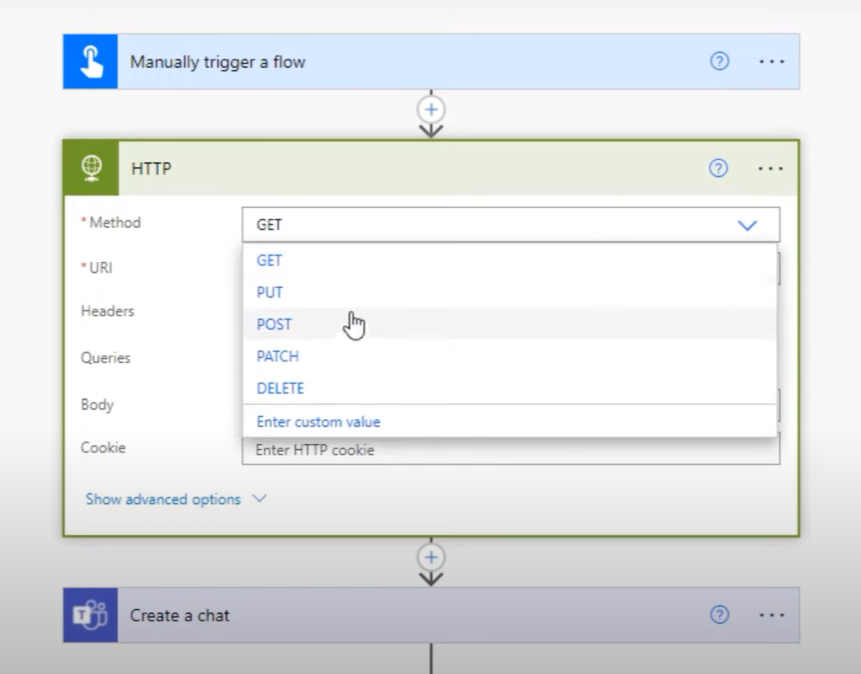Open the Create a chat ellipsis menu
This screenshot has height=674, width=861.
771,615
